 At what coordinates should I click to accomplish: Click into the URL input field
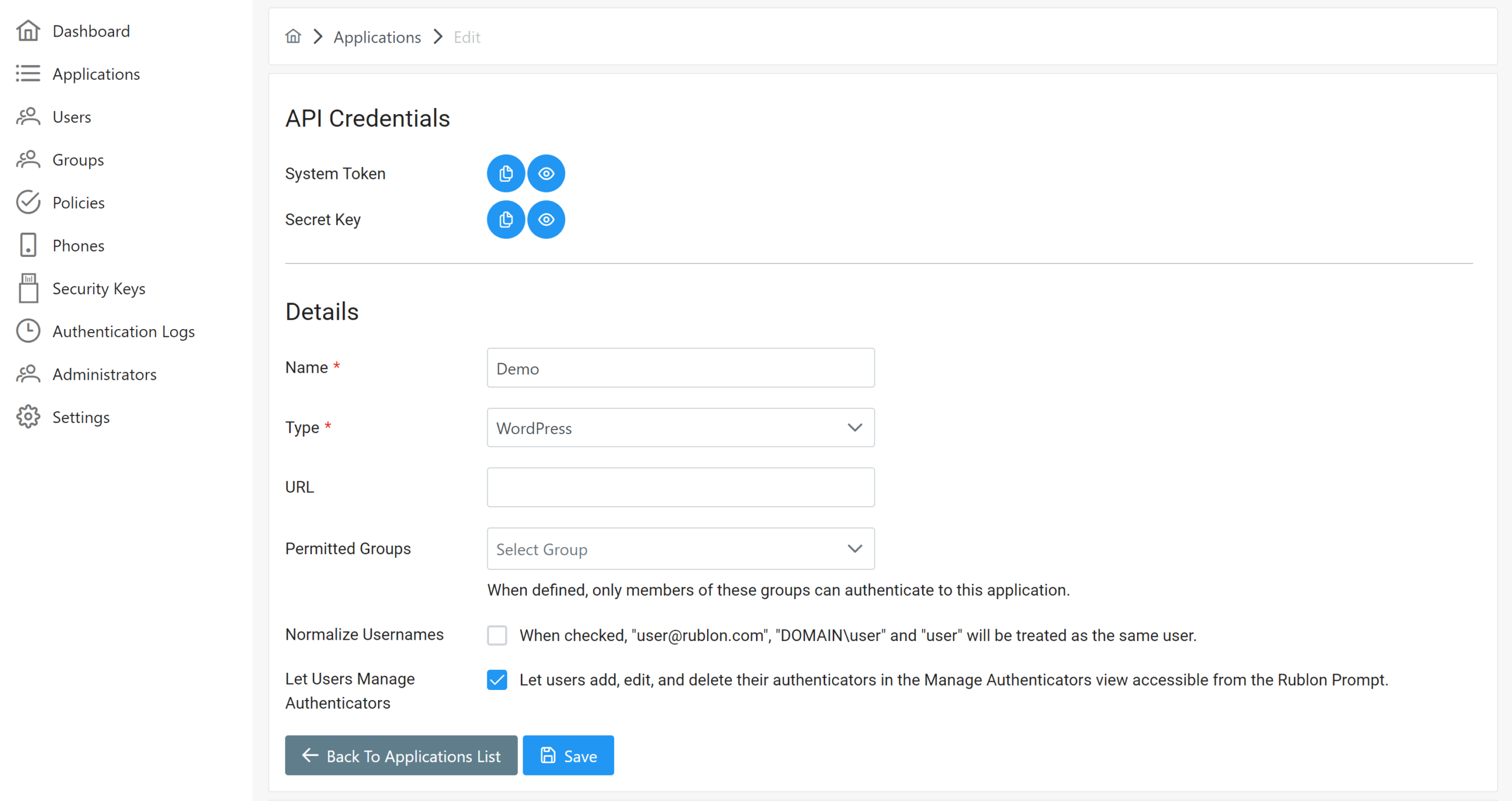(x=680, y=487)
